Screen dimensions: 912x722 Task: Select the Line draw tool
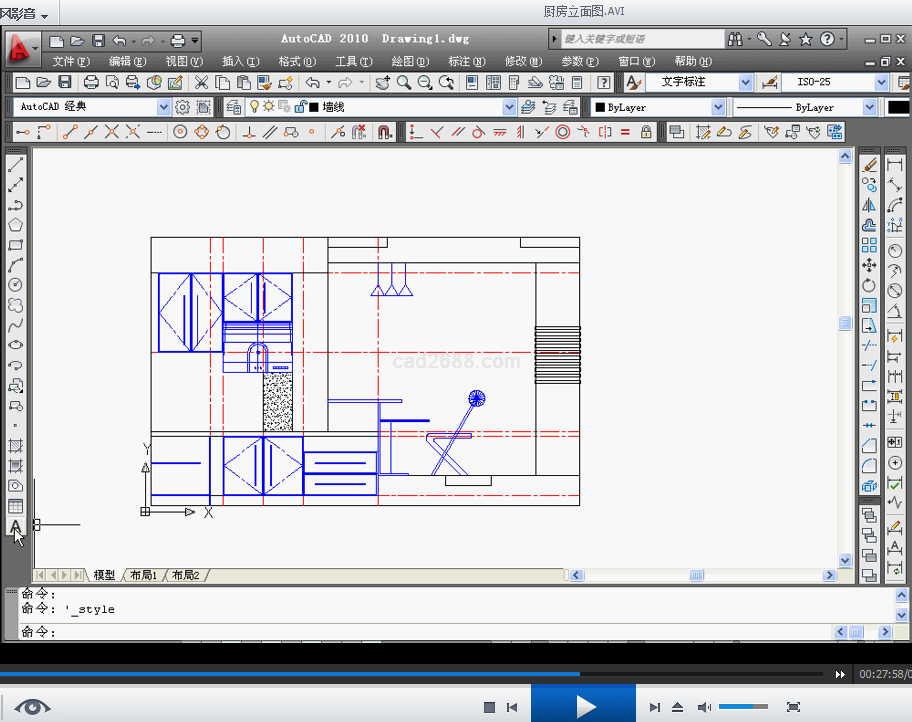pyautogui.click(x=16, y=165)
